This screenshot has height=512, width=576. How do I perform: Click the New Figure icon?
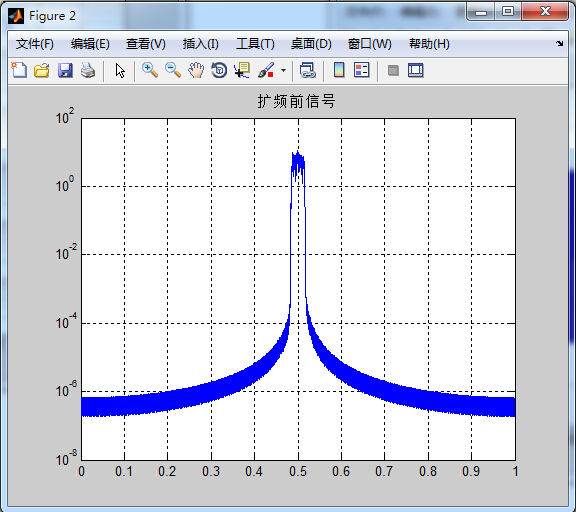19,70
